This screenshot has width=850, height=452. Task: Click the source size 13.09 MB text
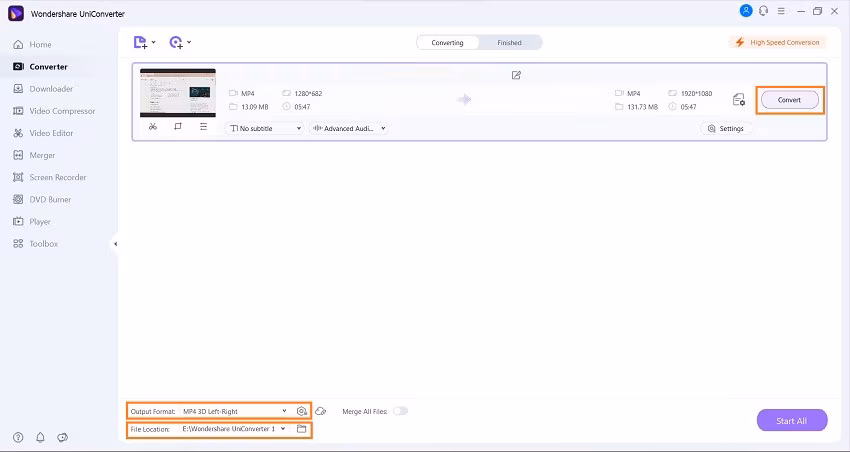click(x=255, y=107)
